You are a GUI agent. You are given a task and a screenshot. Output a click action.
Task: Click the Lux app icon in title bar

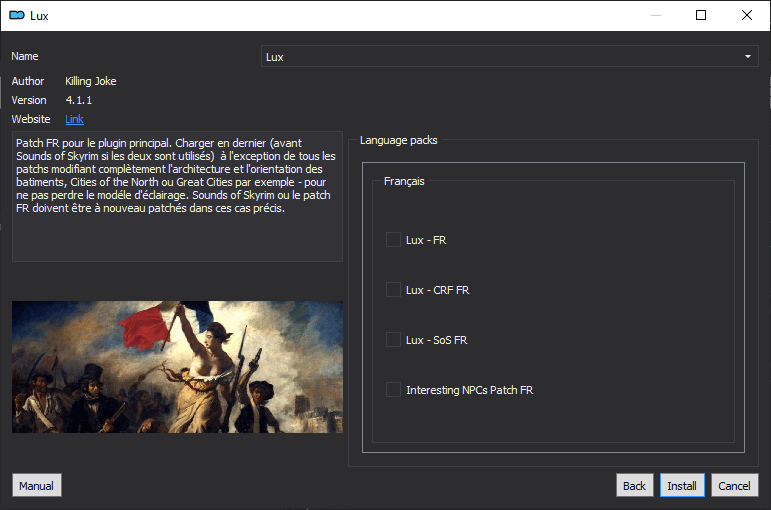click(17, 15)
